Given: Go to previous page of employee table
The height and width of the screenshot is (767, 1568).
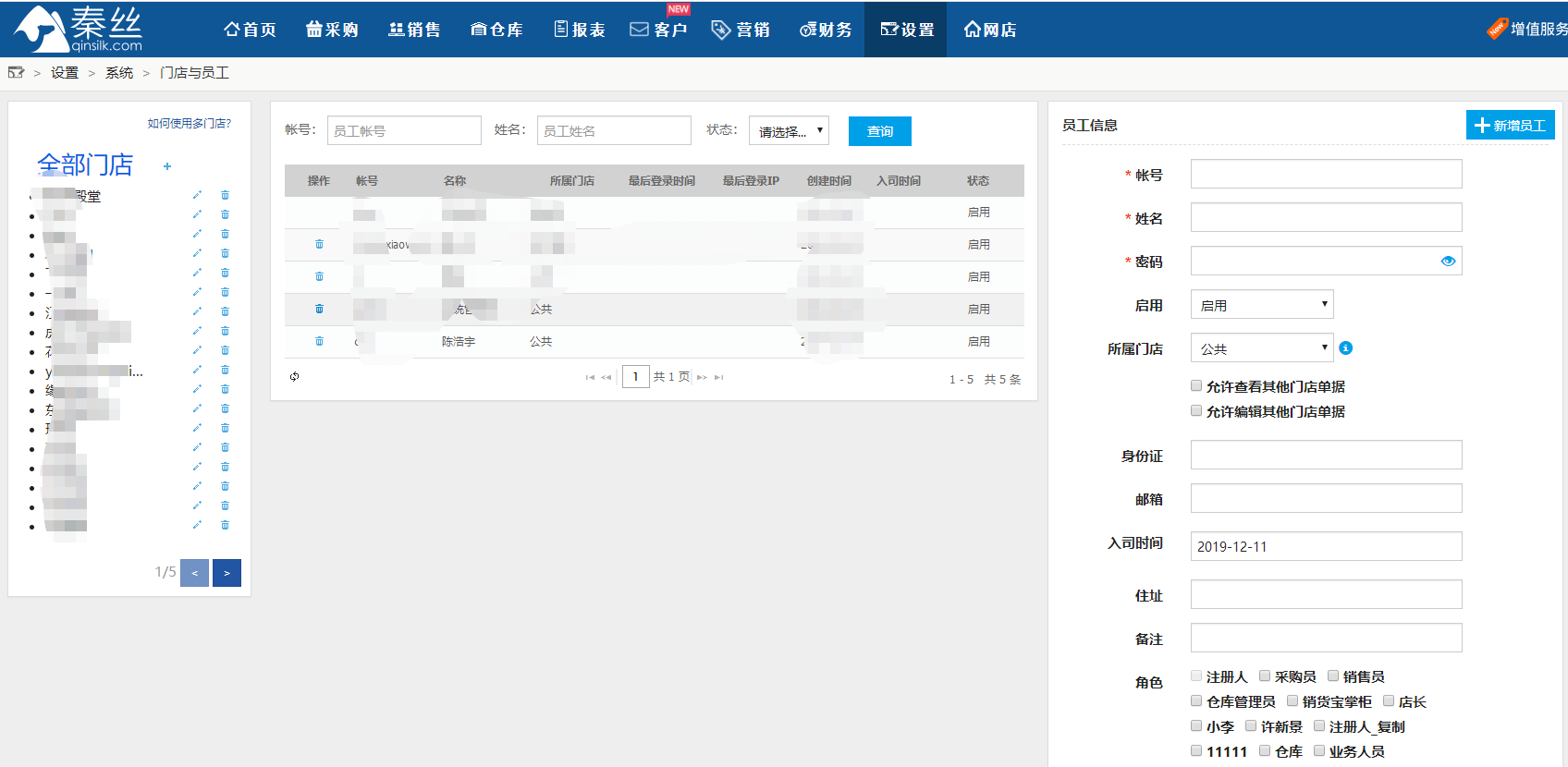Looking at the screenshot, I should tap(606, 377).
